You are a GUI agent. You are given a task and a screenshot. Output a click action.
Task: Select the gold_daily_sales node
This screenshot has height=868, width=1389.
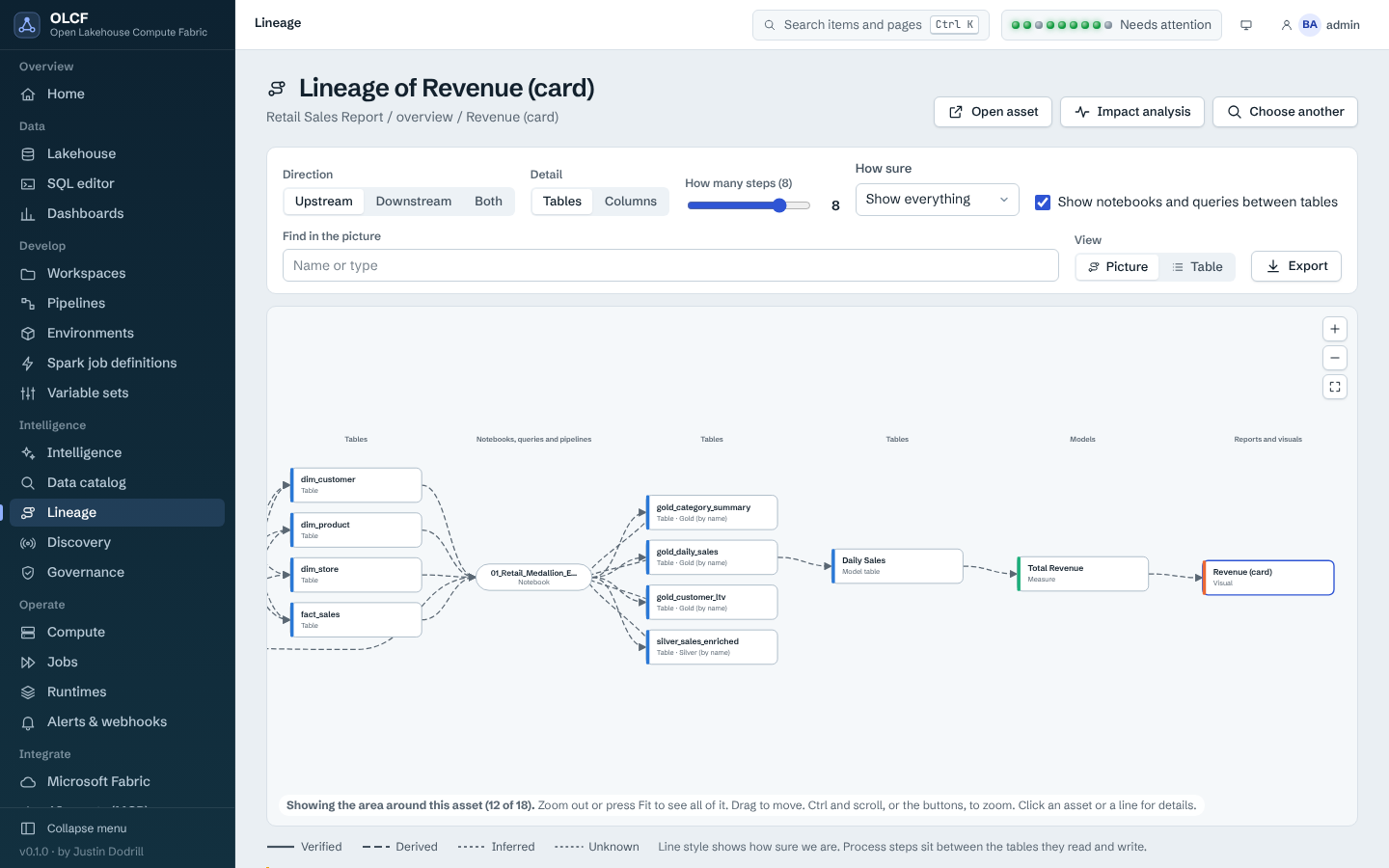(712, 557)
